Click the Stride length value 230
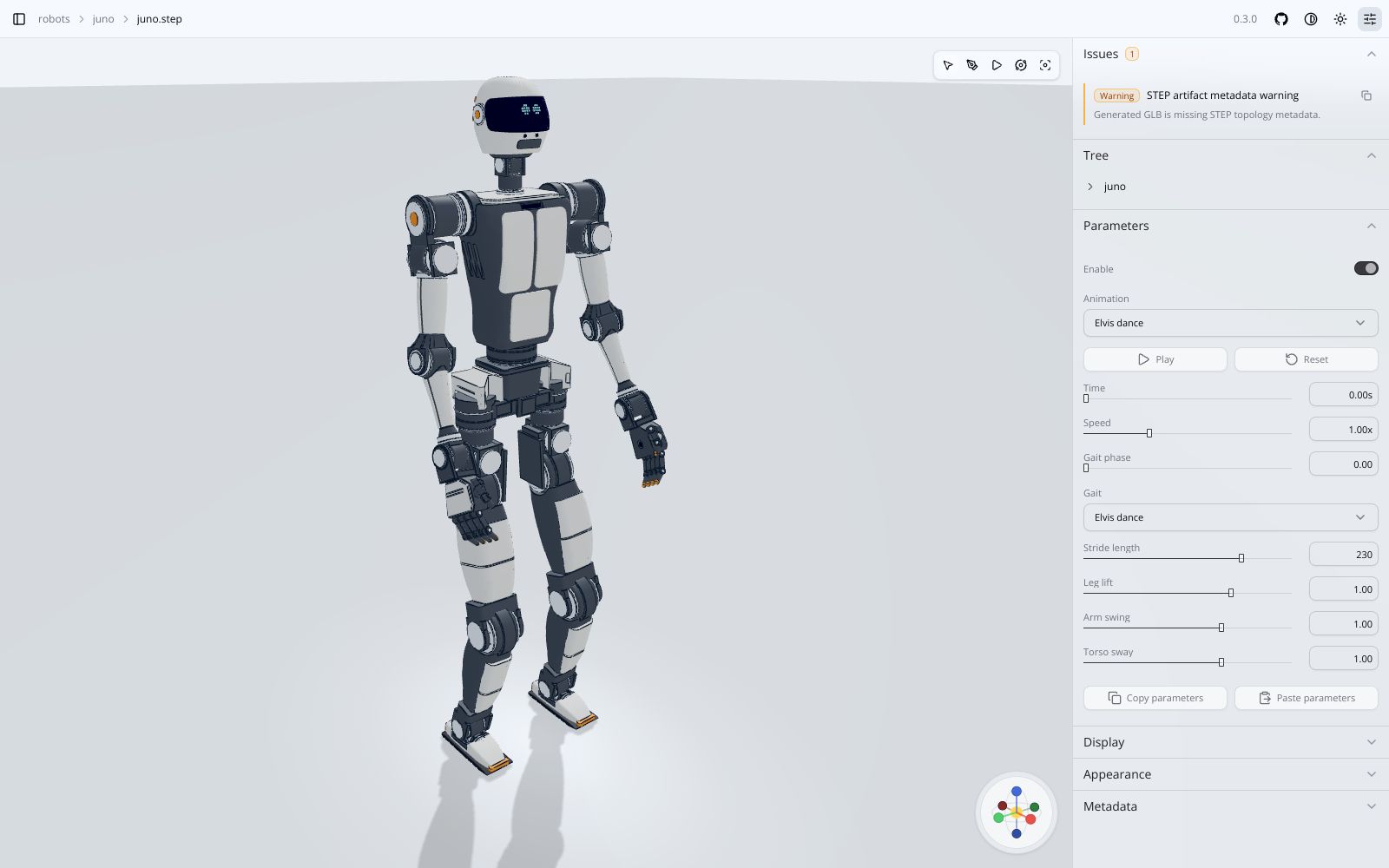The width and height of the screenshot is (1389, 868). 1343,554
